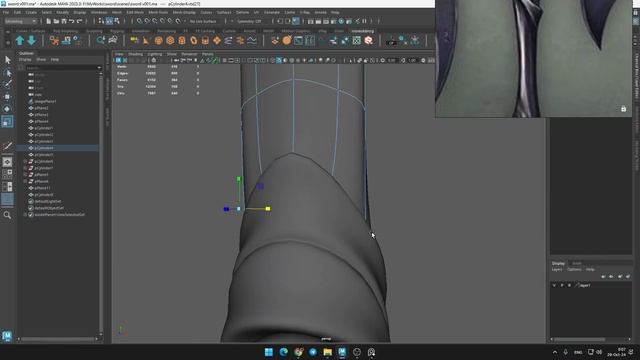Click the blue up-arrow shelf icon
Screen dimensions: 640x360
[x=20, y=40]
